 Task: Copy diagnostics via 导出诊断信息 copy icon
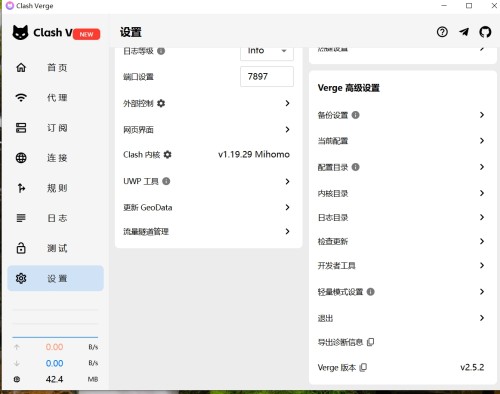pyautogui.click(x=370, y=342)
